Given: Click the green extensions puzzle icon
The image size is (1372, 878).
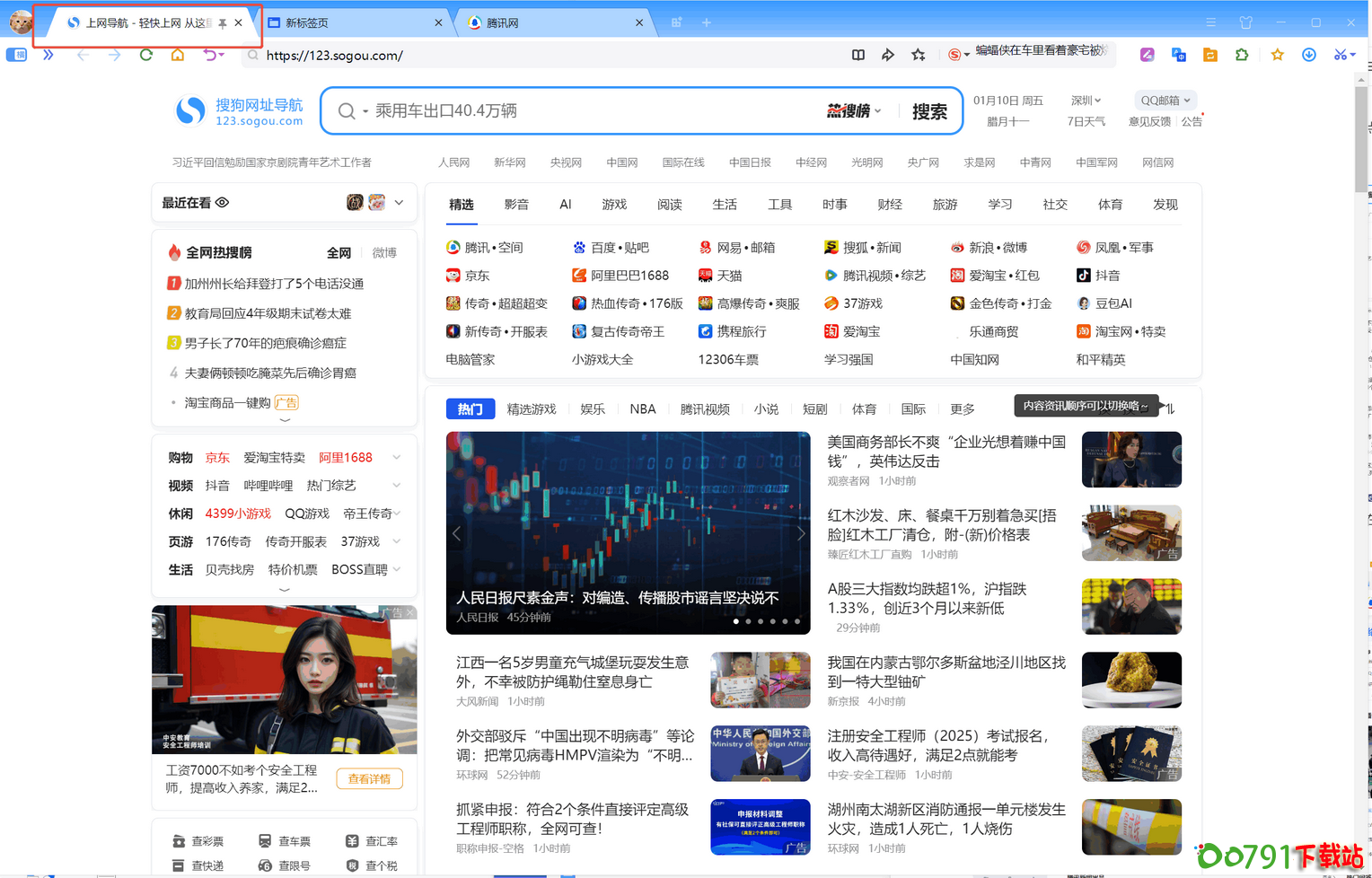Looking at the screenshot, I should 1241,55.
